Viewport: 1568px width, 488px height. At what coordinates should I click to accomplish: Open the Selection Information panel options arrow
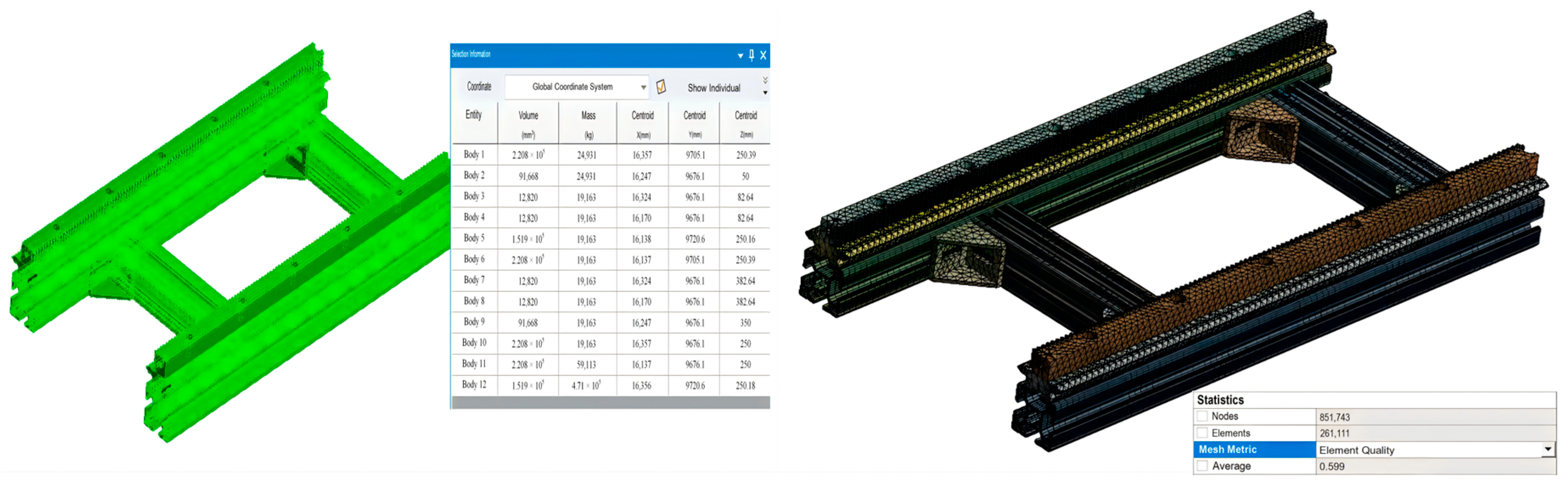click(740, 56)
